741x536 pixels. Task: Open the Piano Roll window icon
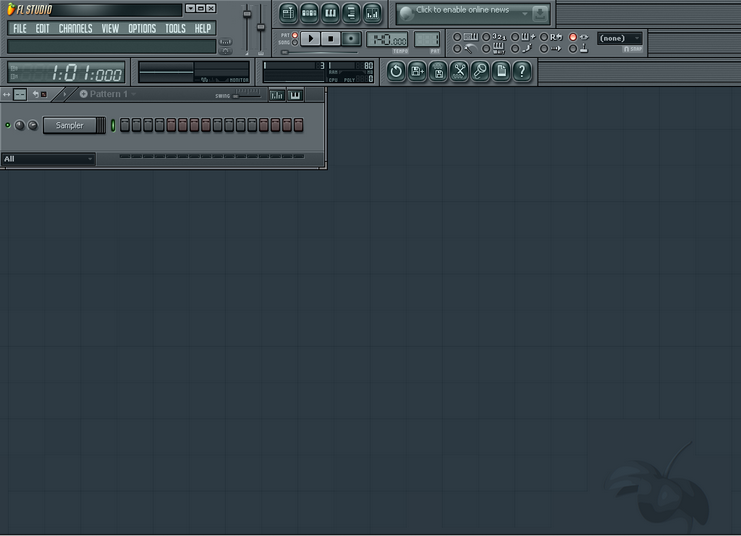coord(330,13)
